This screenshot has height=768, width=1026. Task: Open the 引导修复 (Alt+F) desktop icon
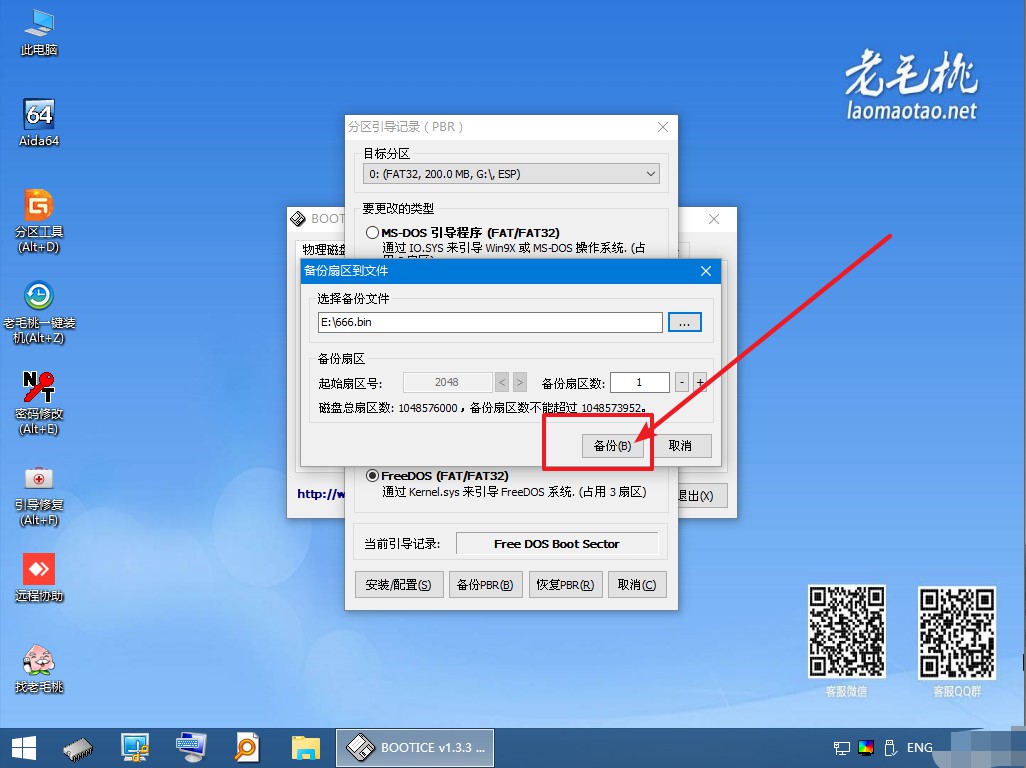pyautogui.click(x=39, y=495)
